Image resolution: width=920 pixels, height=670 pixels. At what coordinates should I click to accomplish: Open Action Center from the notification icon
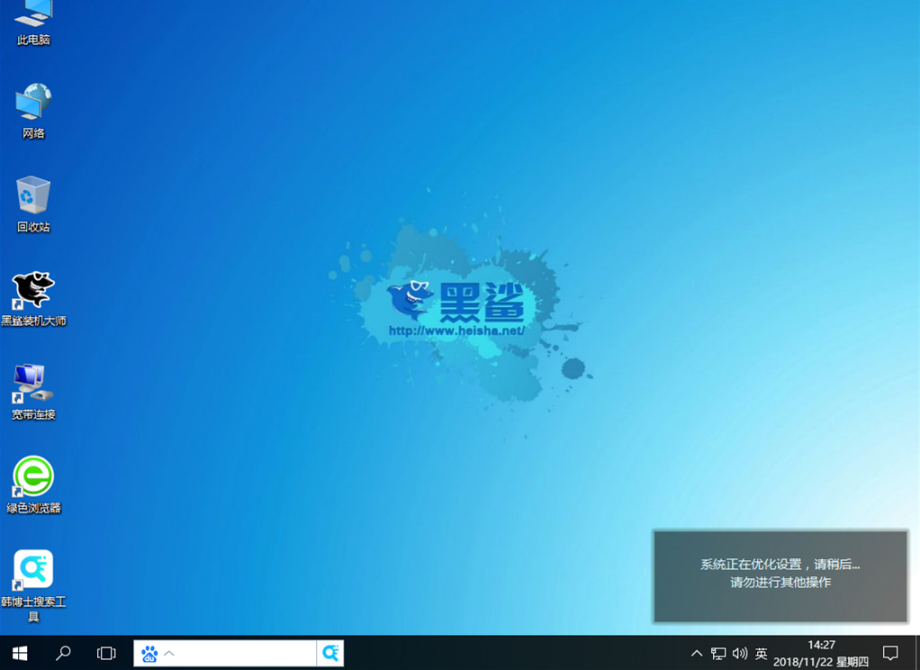[x=890, y=653]
